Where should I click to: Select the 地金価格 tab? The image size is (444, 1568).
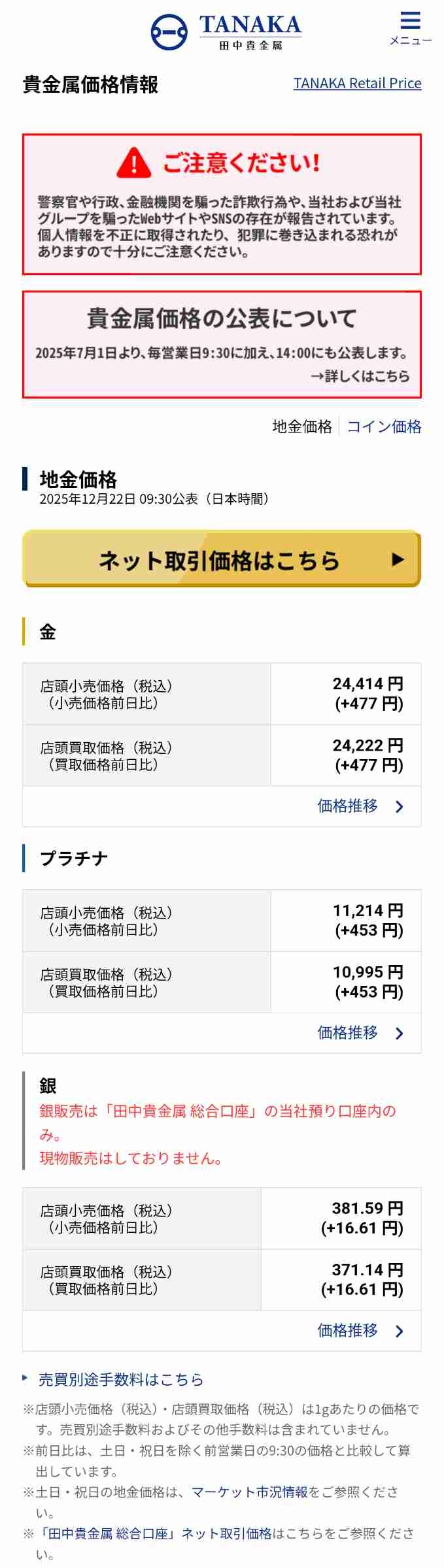pos(302,427)
